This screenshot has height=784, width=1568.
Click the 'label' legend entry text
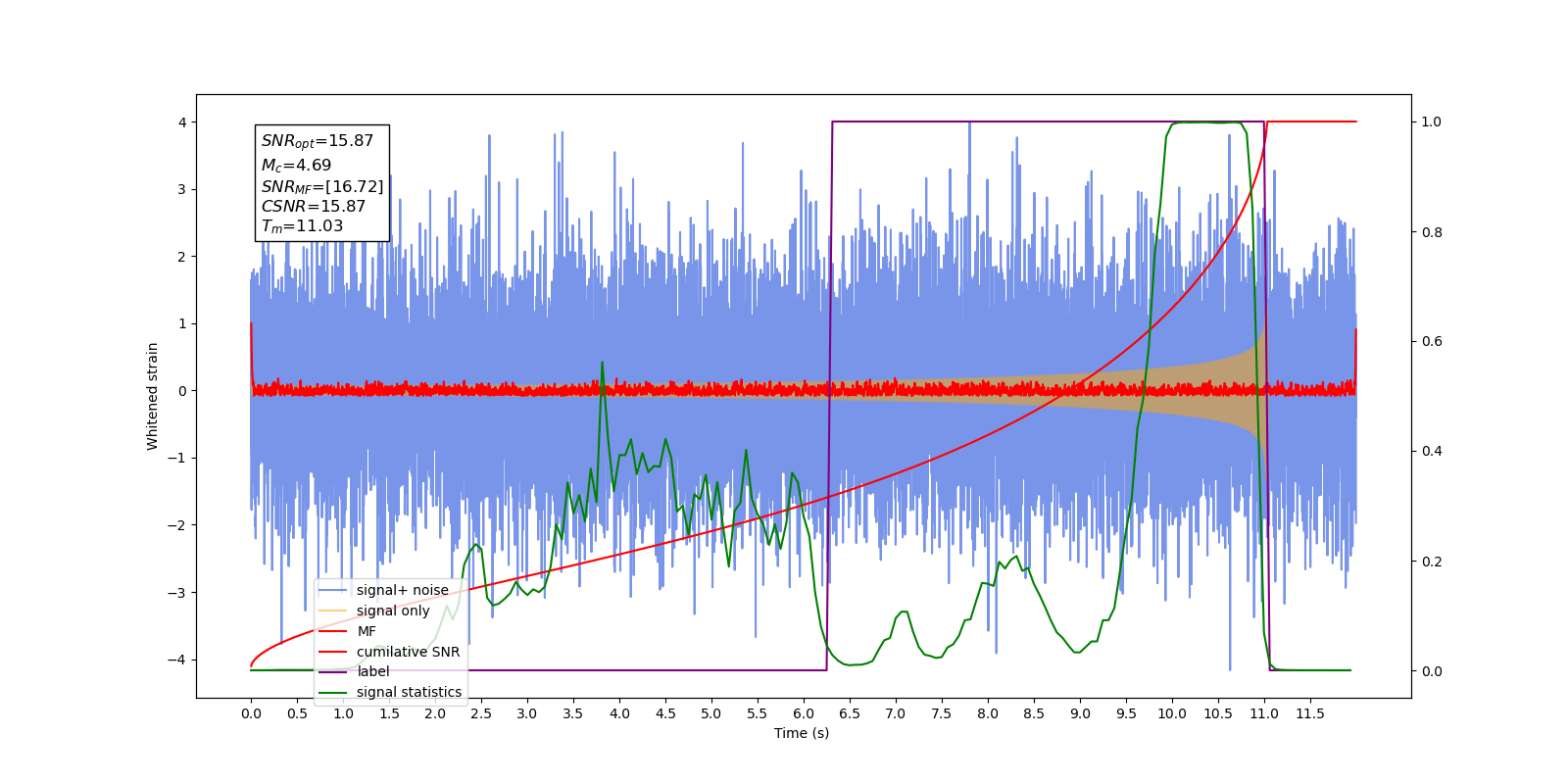click(373, 671)
